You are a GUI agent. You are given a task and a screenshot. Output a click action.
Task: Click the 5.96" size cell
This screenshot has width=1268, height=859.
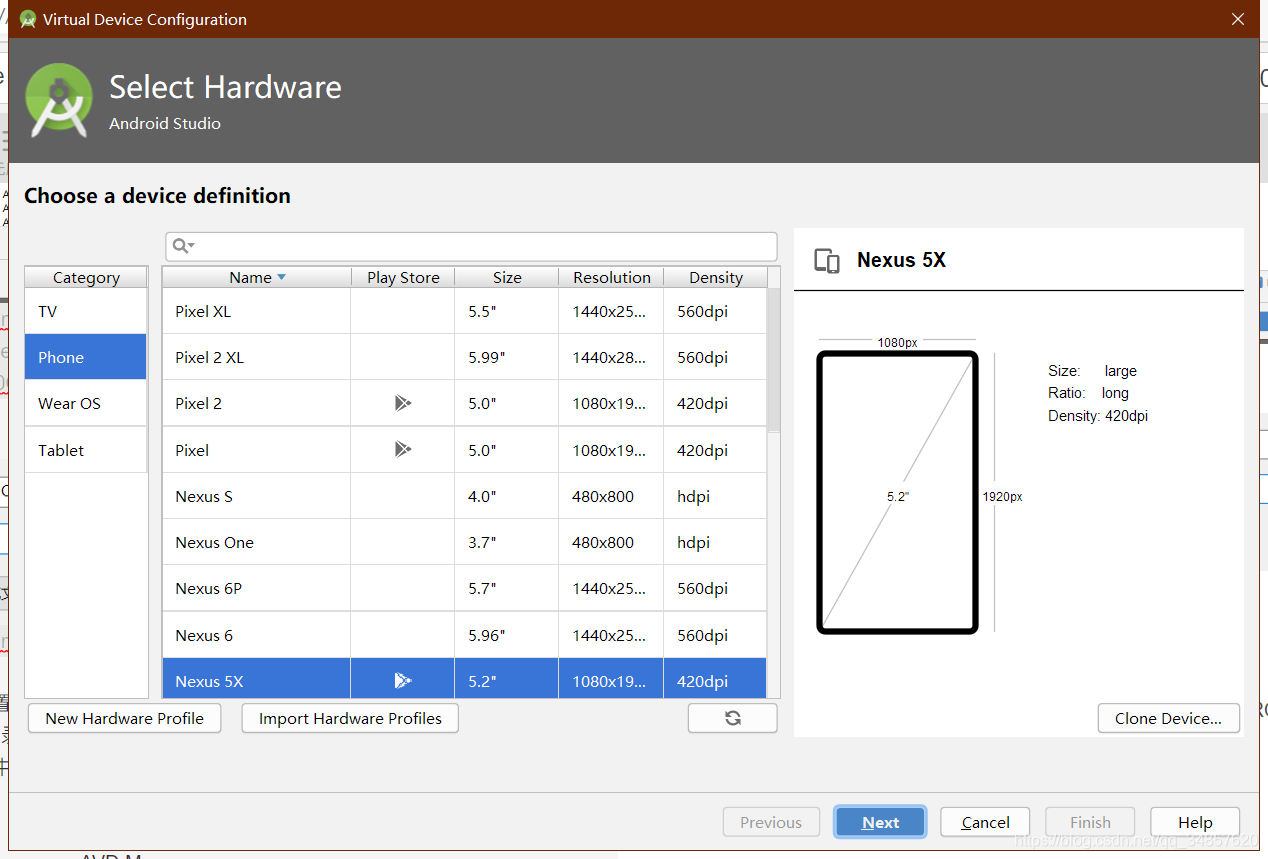[x=507, y=635]
